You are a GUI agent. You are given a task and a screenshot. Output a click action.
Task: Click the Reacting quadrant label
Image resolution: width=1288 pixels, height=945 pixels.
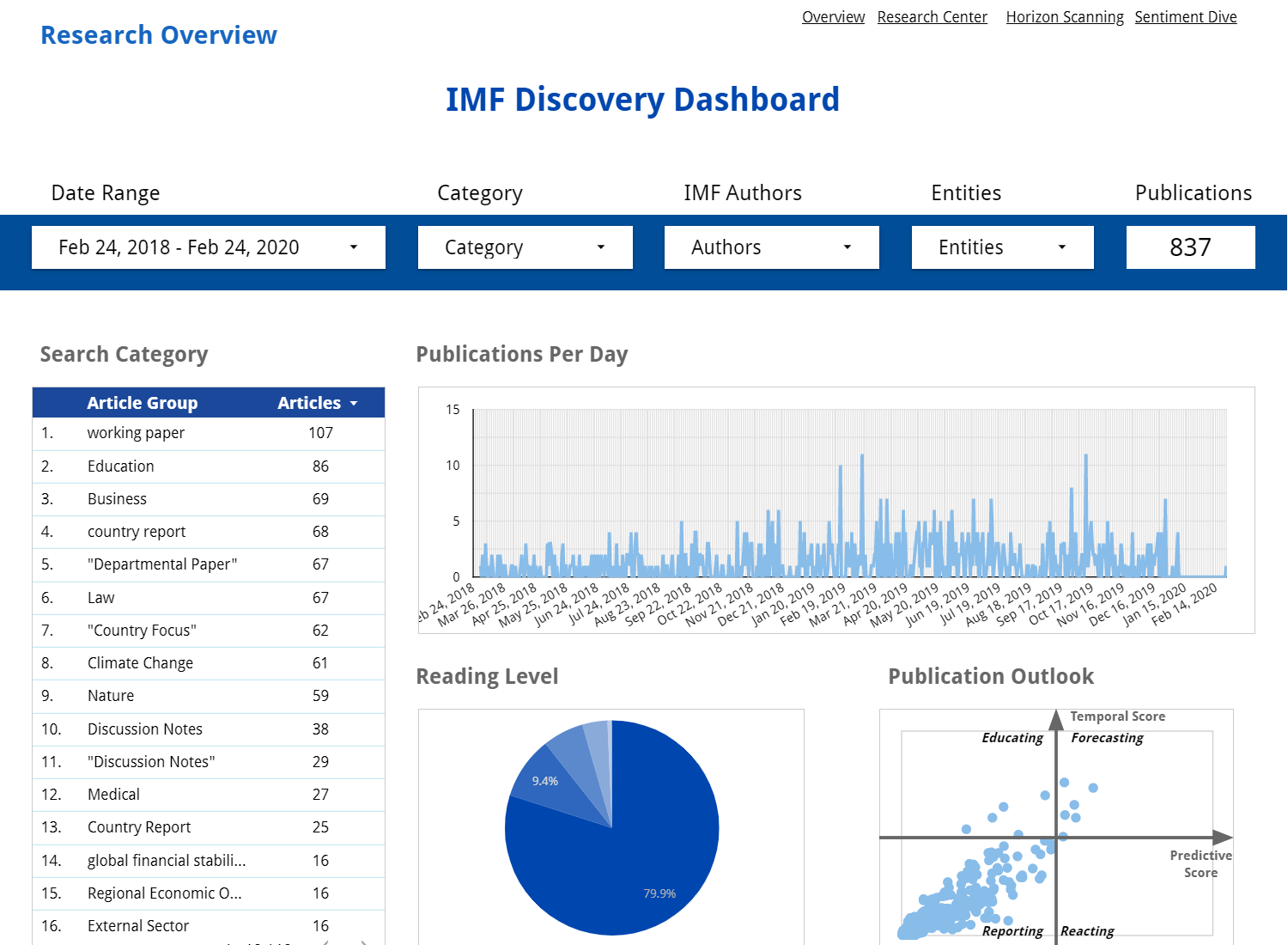[x=1087, y=931]
